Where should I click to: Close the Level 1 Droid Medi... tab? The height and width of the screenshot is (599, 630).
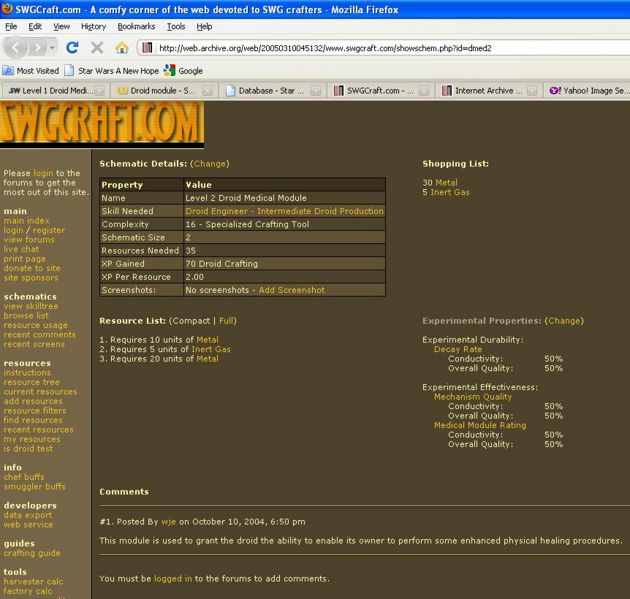98,90
